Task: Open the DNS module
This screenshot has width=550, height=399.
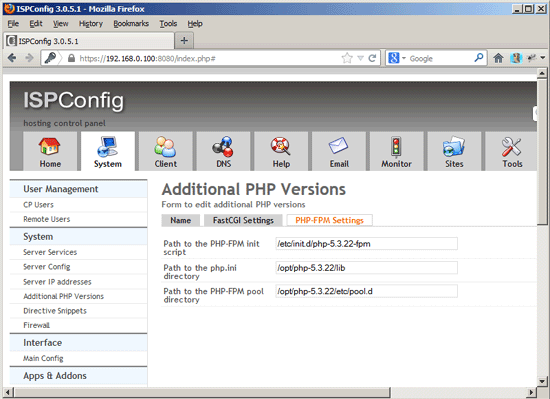Action: [x=223, y=152]
